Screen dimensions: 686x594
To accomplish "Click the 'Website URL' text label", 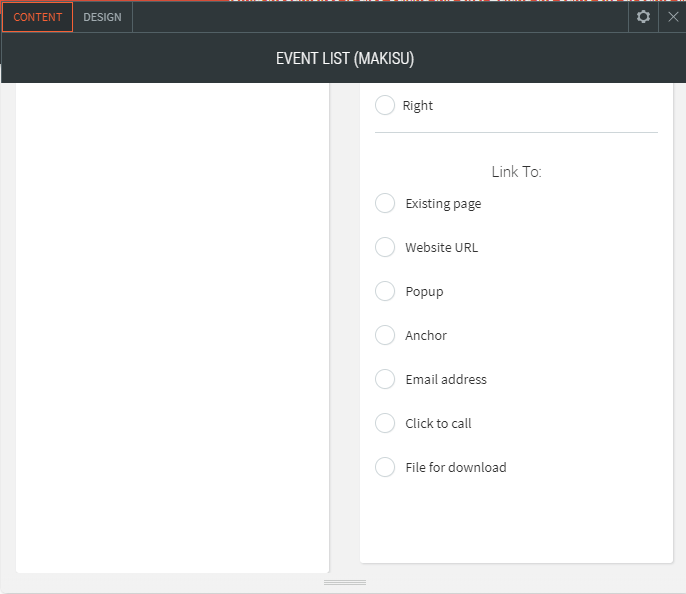I will tap(441, 247).
